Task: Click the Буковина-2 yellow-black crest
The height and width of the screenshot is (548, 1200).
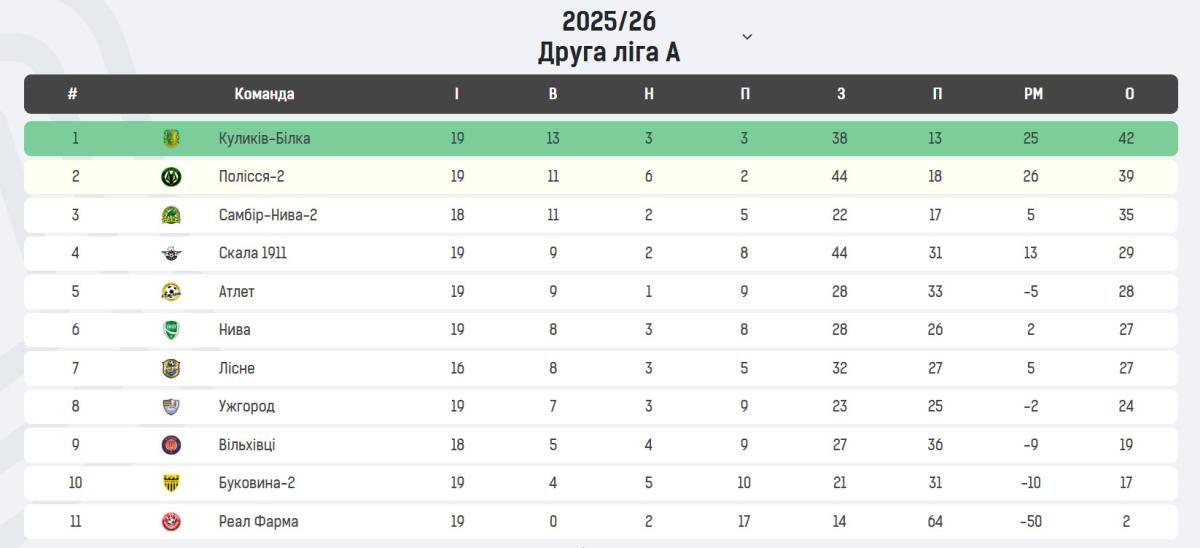Action: pyautogui.click(x=171, y=483)
